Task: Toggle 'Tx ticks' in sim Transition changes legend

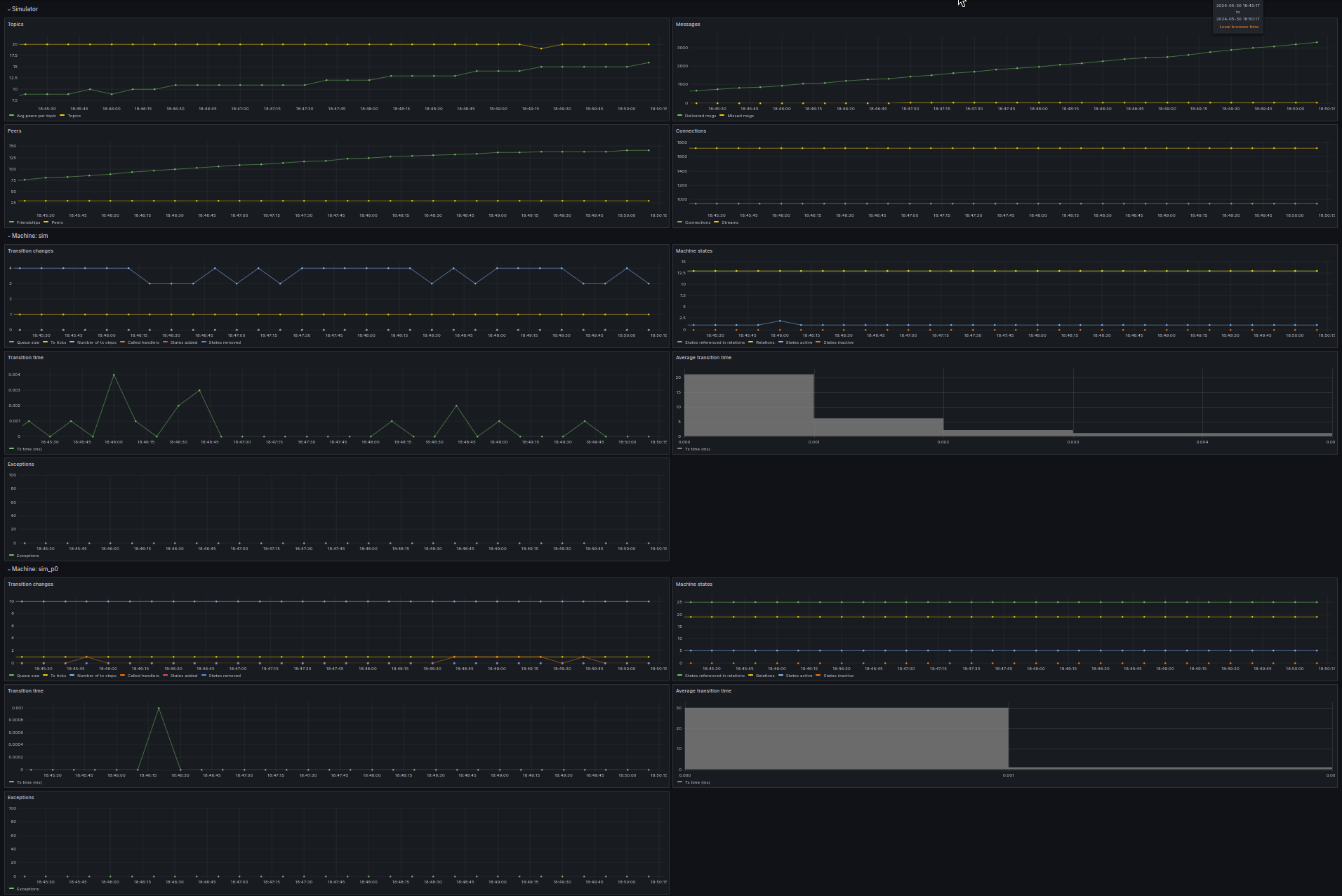Action: [58, 342]
